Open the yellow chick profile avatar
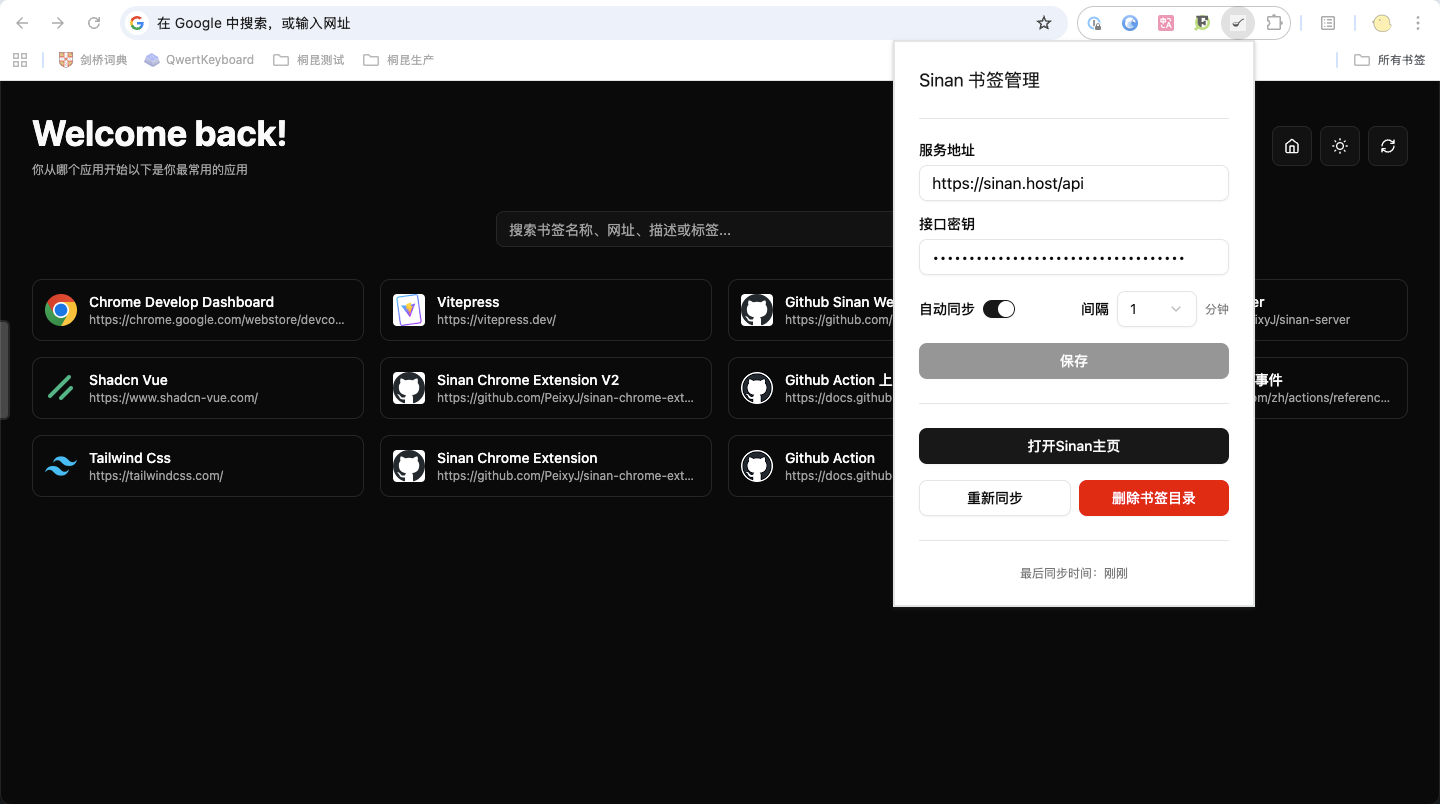 tap(1382, 23)
